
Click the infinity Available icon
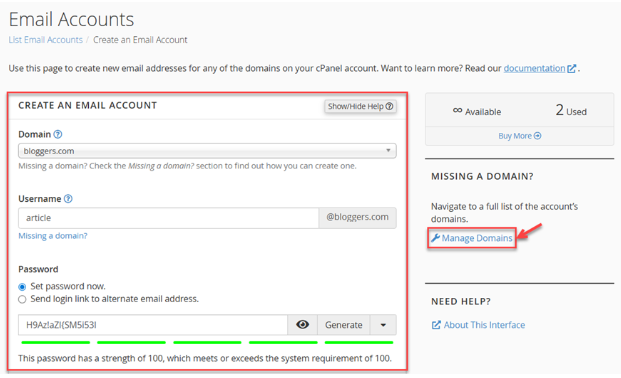tap(457, 110)
